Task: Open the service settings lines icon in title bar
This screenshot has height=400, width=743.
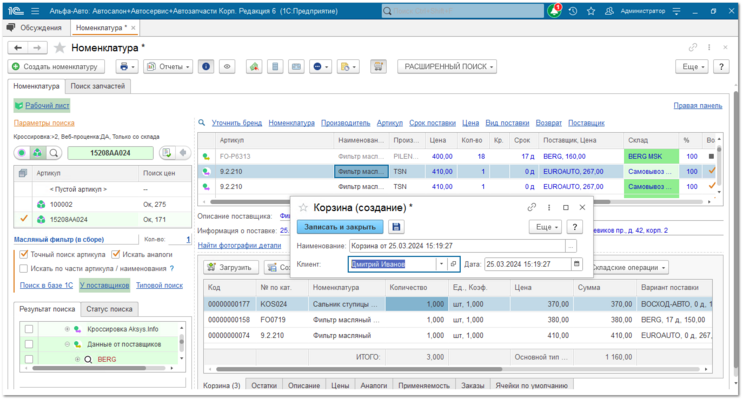Action: (x=676, y=11)
